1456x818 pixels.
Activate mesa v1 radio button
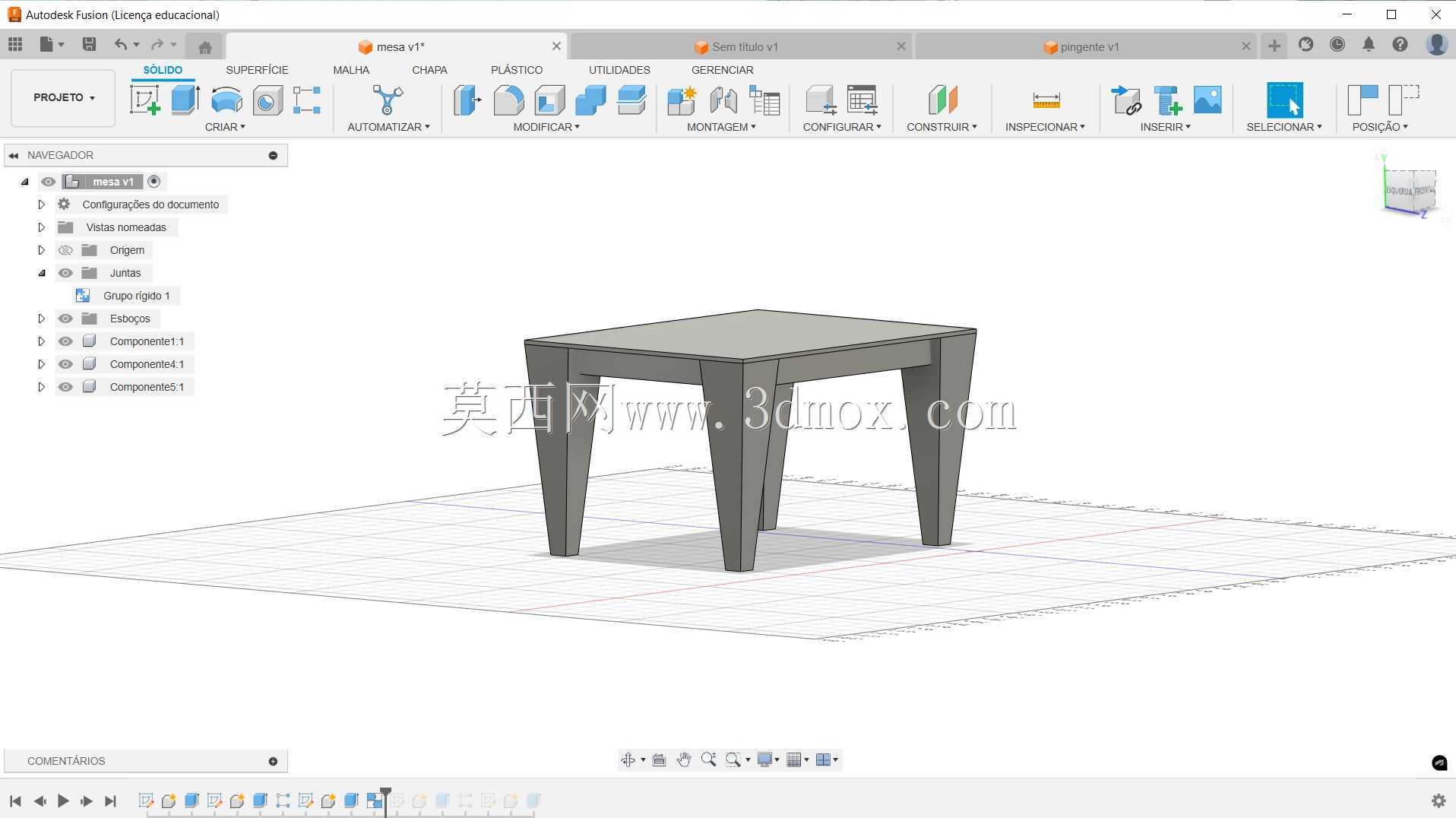(x=154, y=181)
